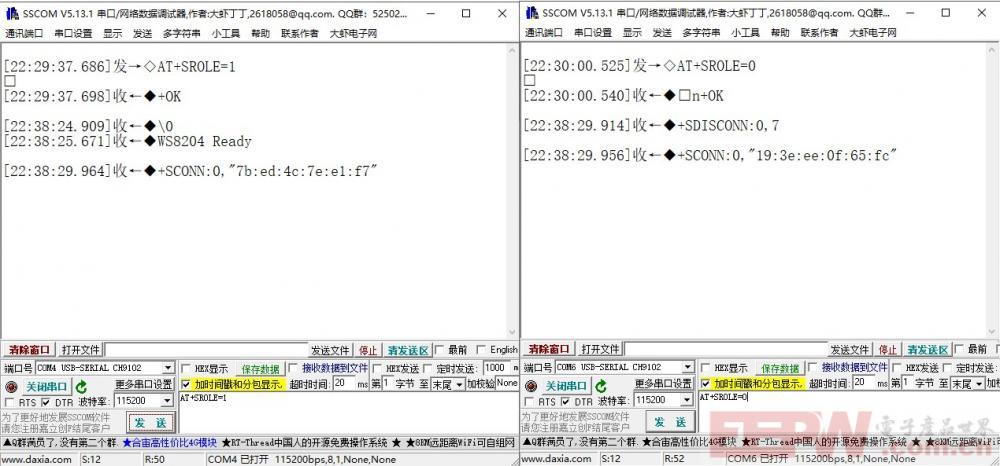Enable 接收数据到文件 in COM6 window
Image resolution: width=1000 pixels, height=466 pixels.
813,368
